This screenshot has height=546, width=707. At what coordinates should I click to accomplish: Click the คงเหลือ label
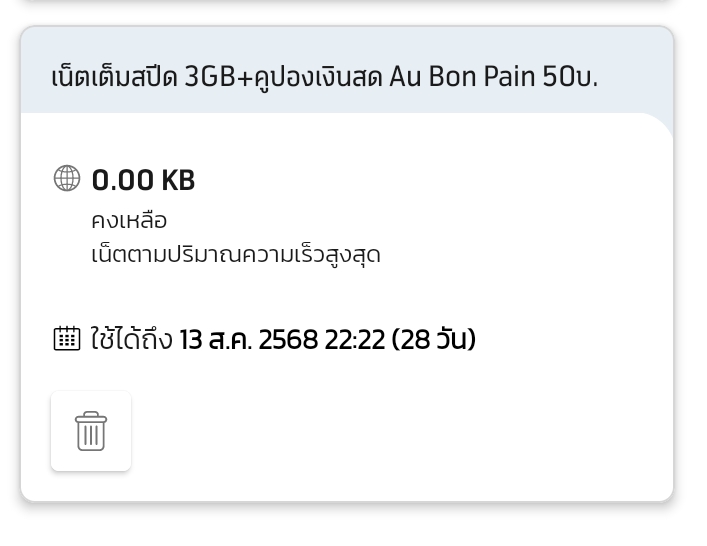tap(129, 220)
